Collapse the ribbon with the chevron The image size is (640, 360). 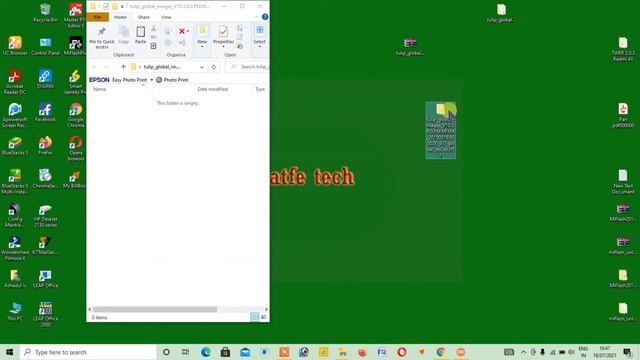point(256,17)
